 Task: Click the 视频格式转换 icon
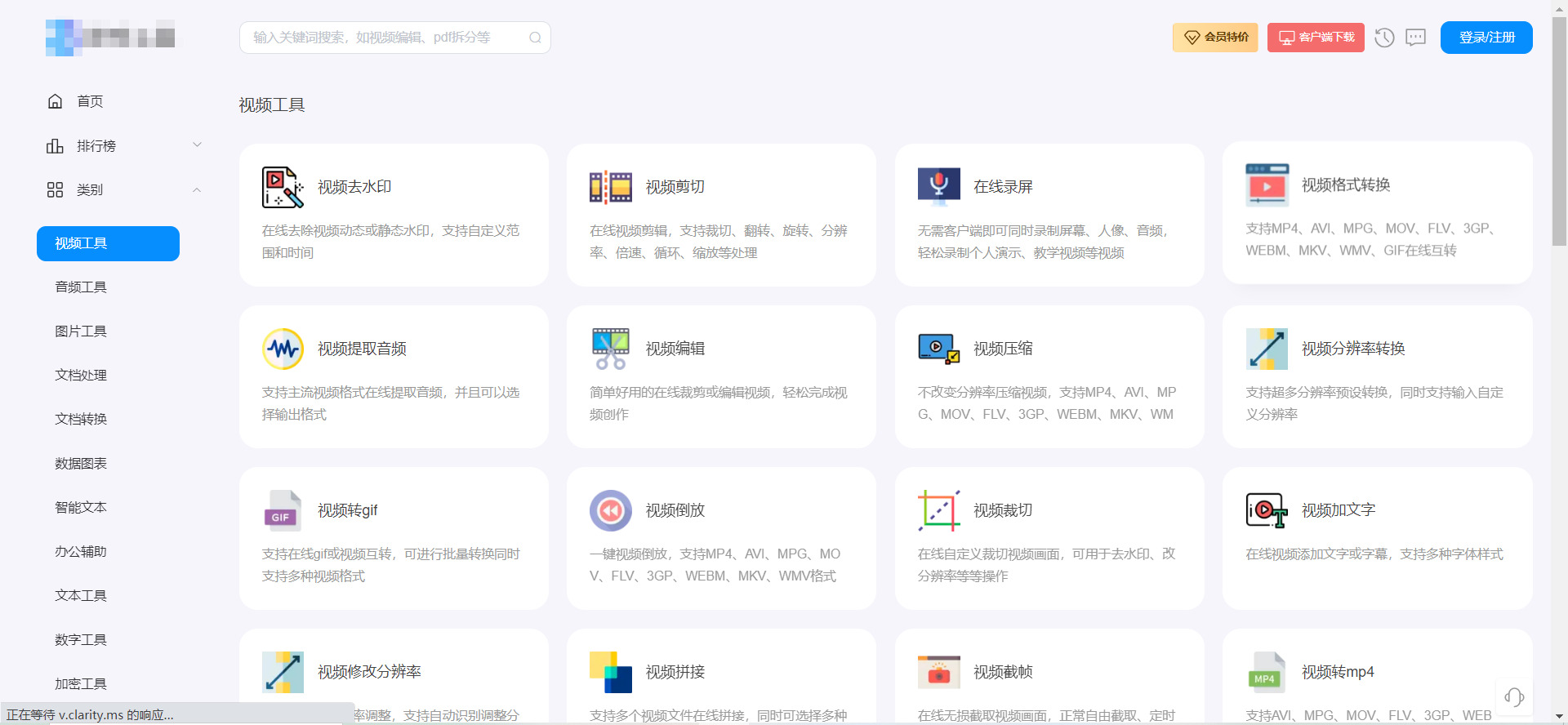click(1267, 185)
